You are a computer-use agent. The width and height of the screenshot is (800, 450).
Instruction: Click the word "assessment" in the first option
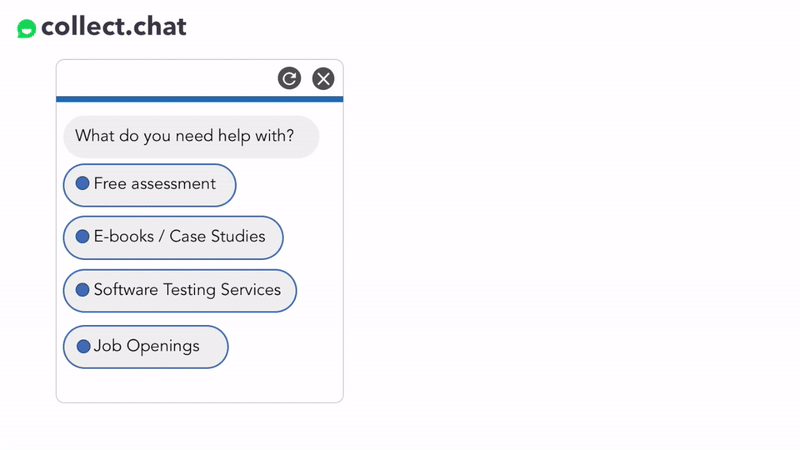[x=173, y=184]
